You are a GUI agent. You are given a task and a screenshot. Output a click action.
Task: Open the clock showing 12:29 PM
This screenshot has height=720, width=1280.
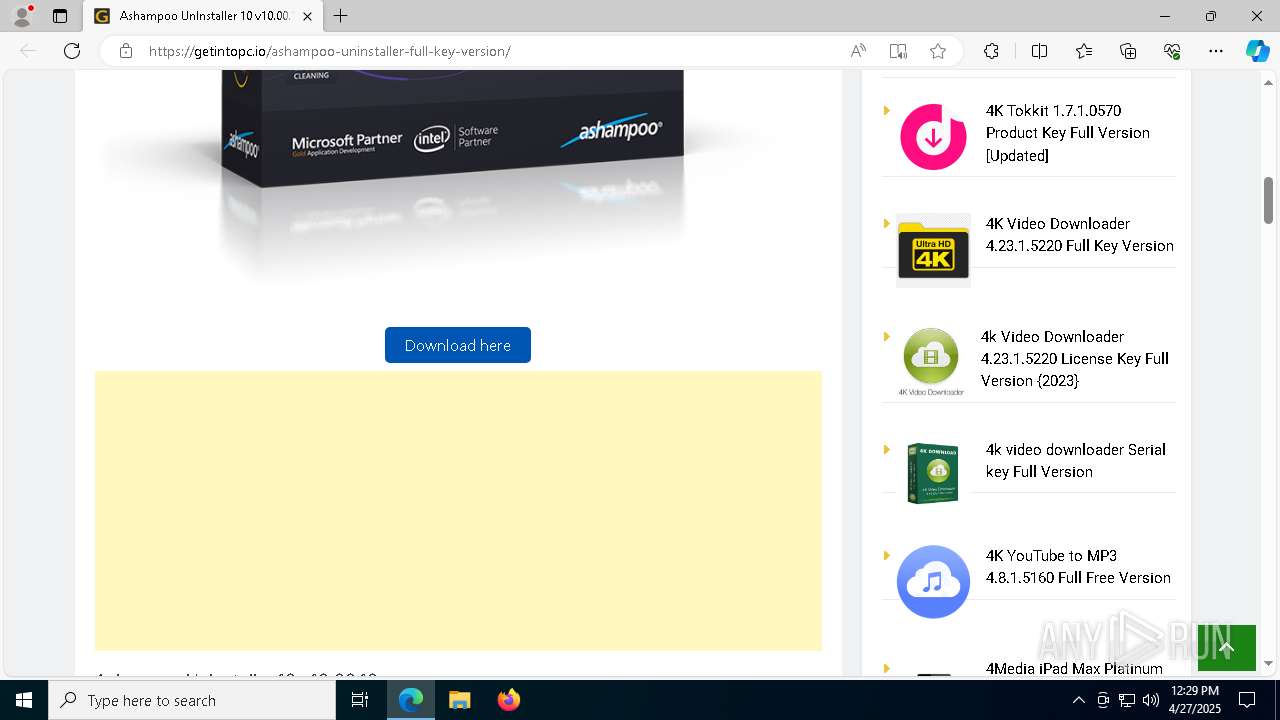[x=1194, y=700]
